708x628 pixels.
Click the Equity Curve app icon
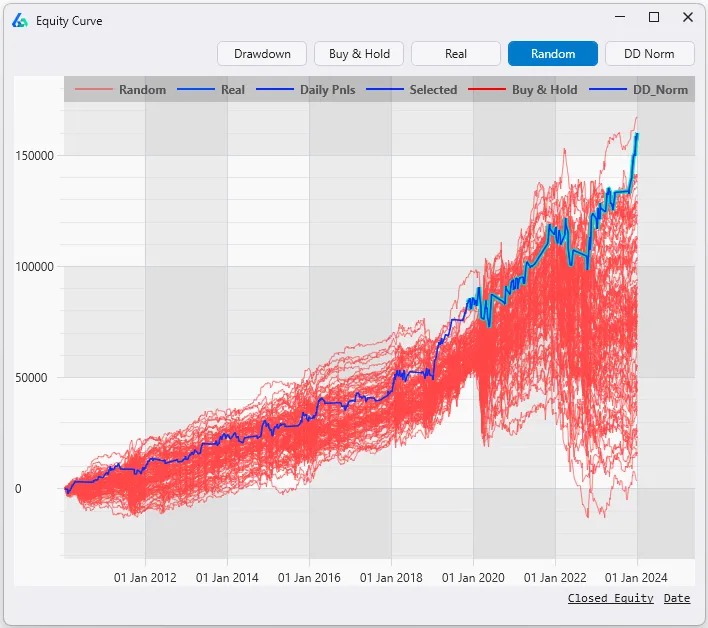20,20
